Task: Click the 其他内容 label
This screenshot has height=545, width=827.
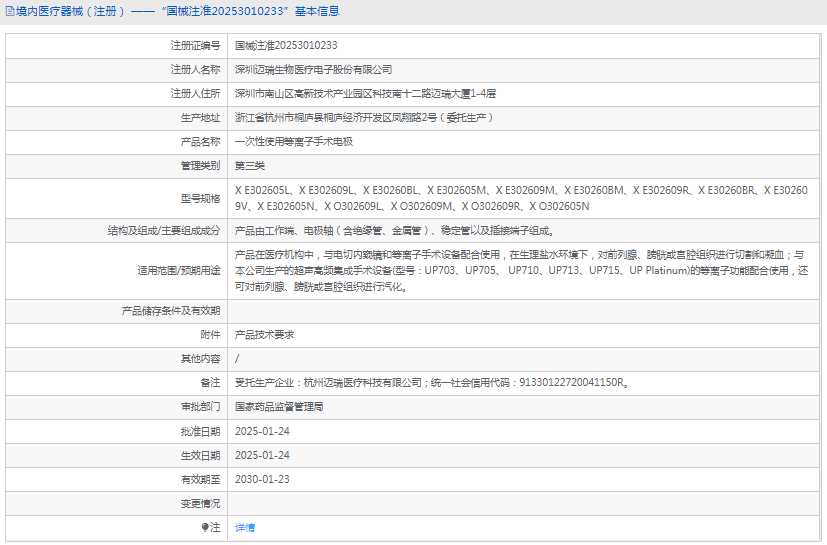Action: coord(200,359)
